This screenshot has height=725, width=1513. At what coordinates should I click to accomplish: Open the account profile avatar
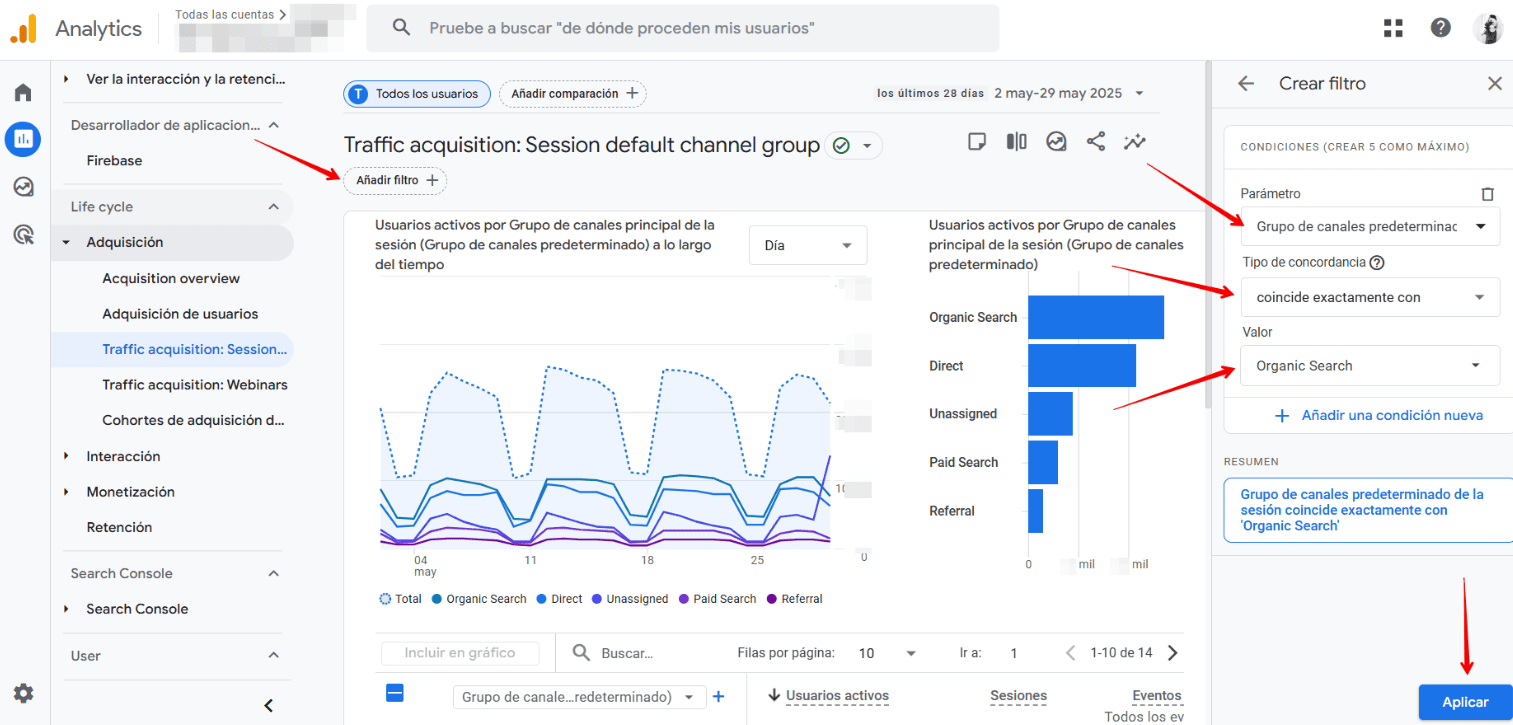[1488, 28]
